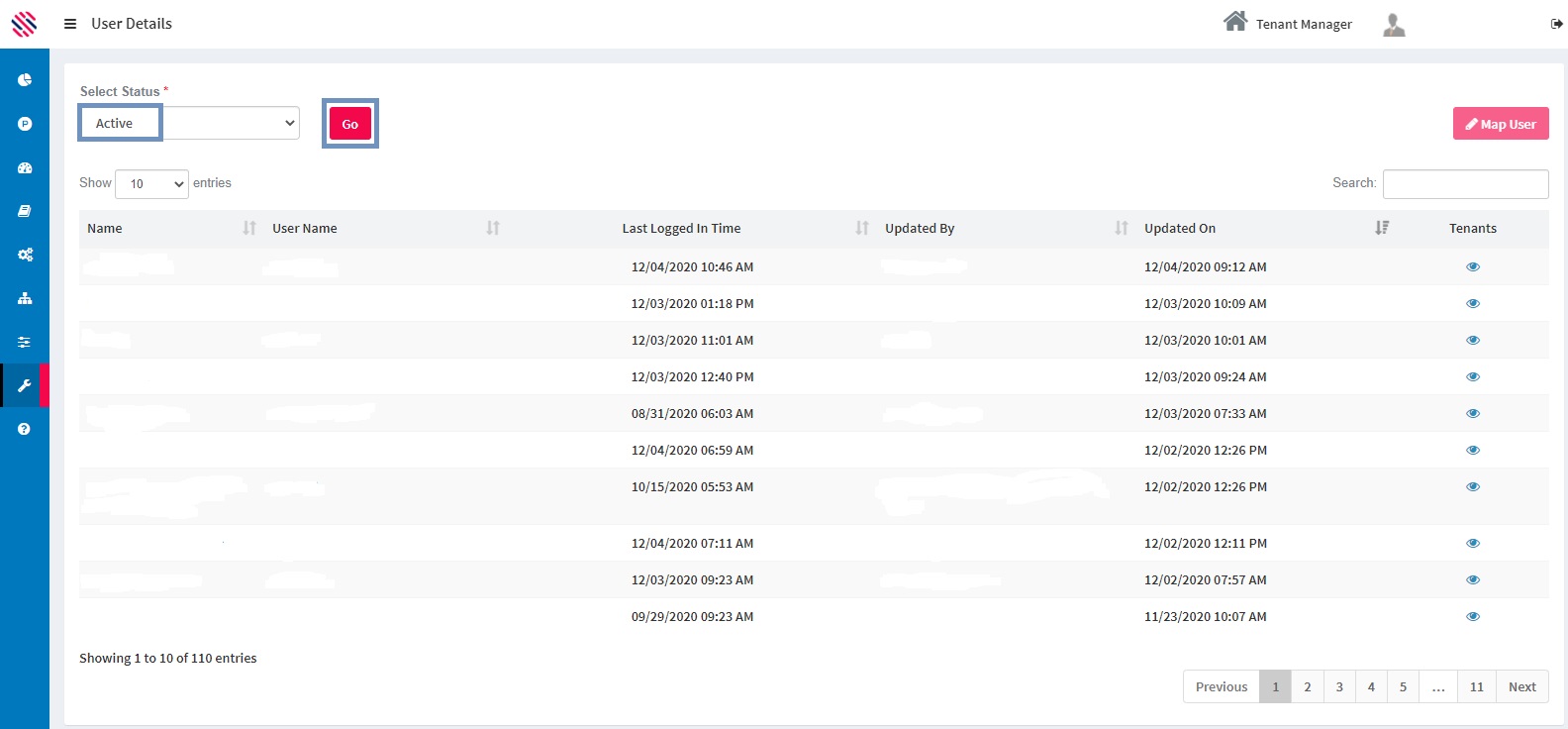Click the sliders icon in sidebar

click(x=25, y=342)
